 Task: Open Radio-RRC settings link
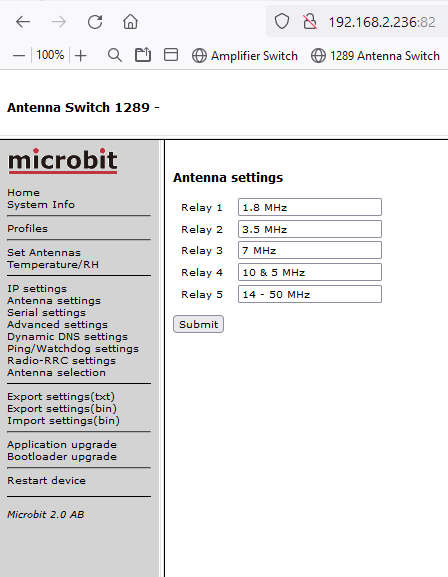click(61, 361)
